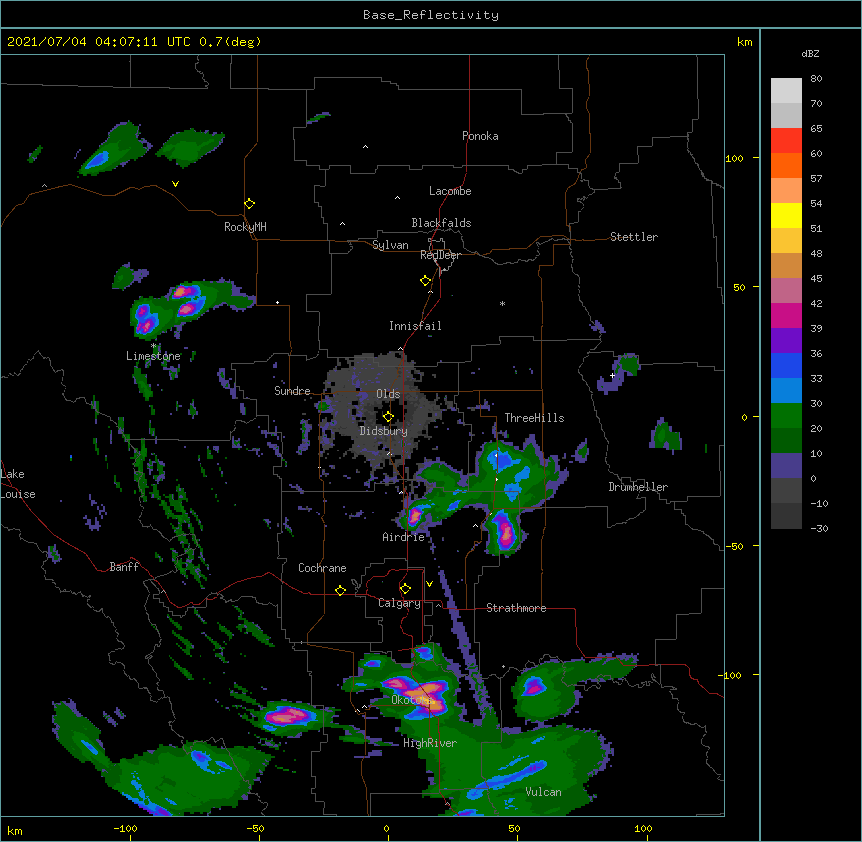
Task: Click the Limestone label
Action: pyautogui.click(x=153, y=356)
